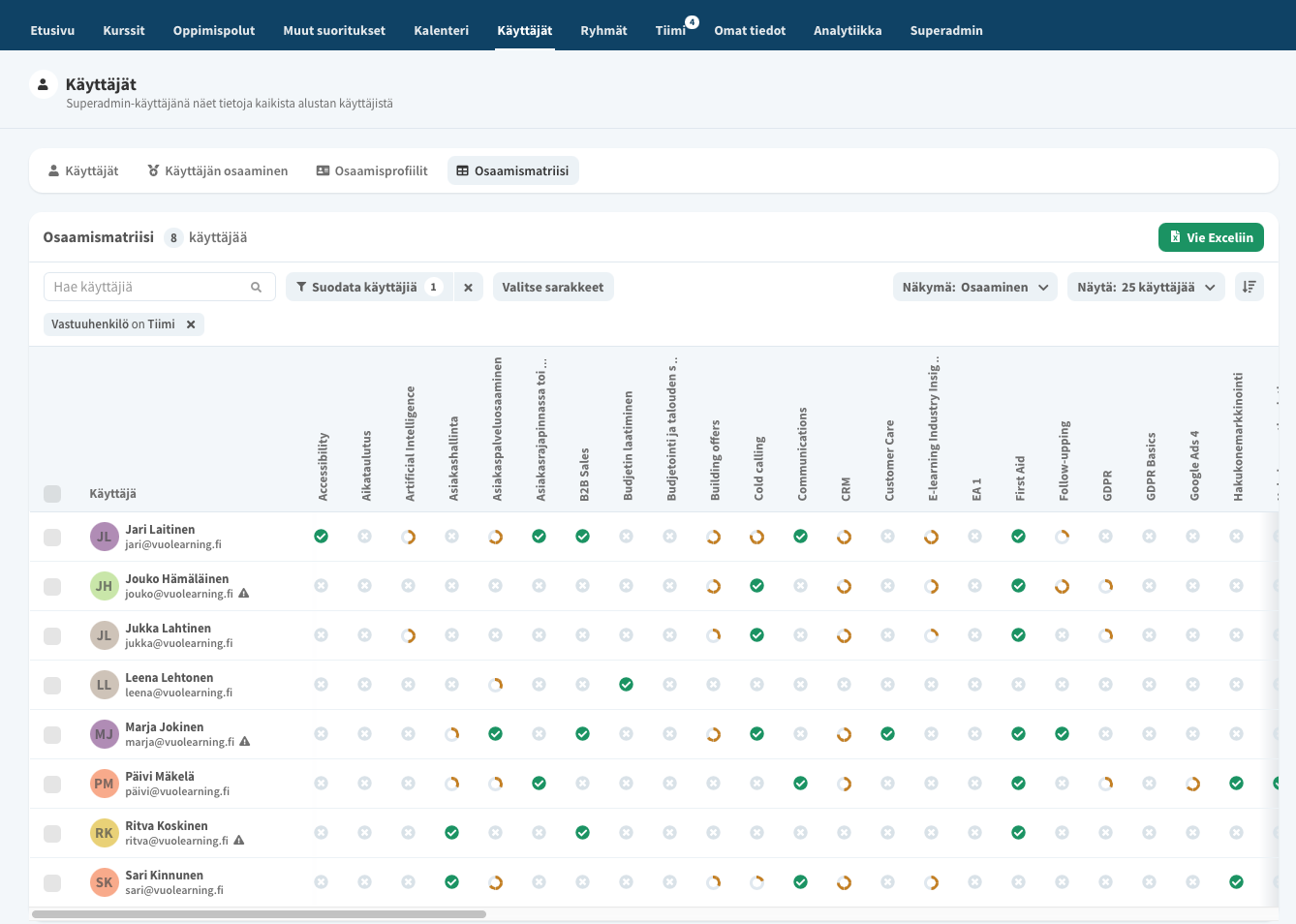The image size is (1296, 924).
Task: Expand the Näytä: 25 käyttäjää dropdown
Action: pos(1145,288)
